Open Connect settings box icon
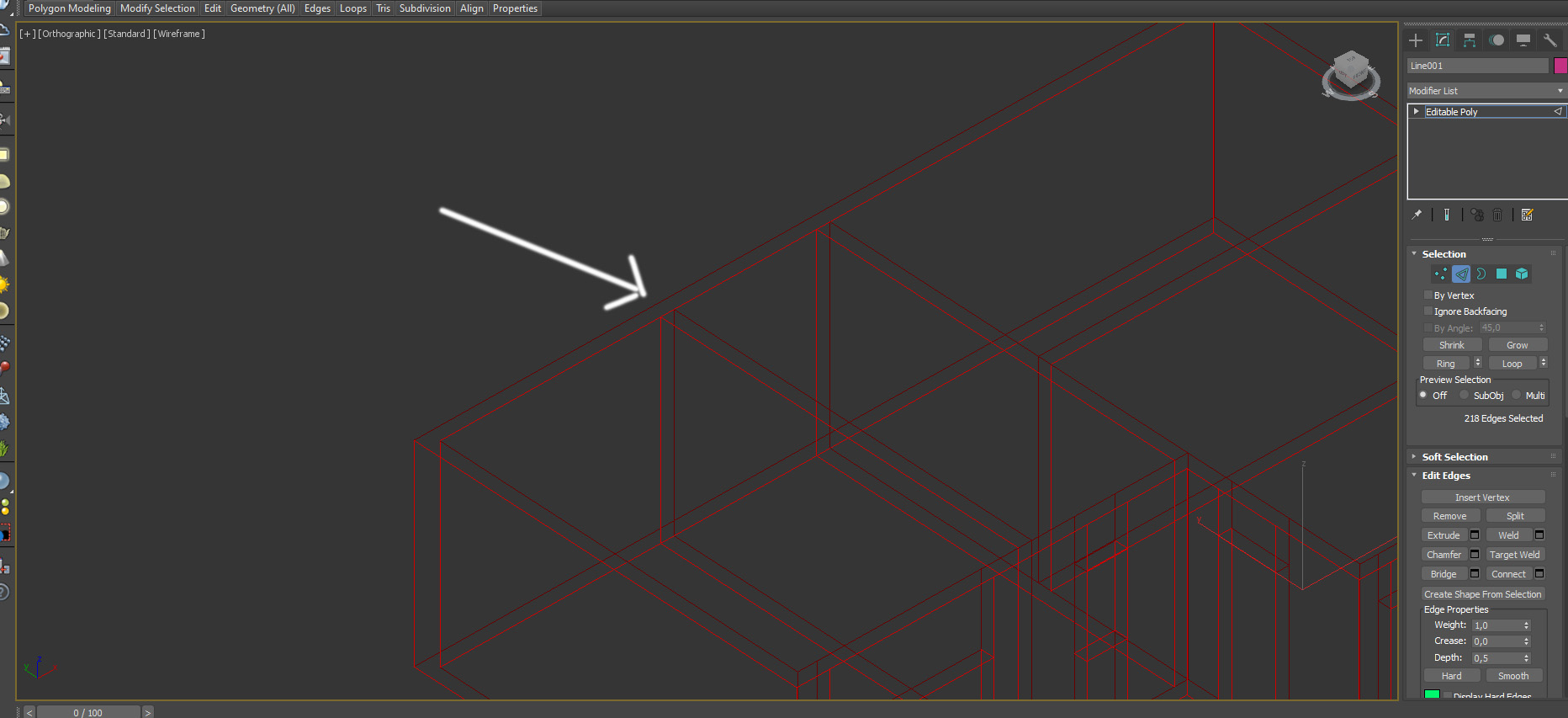The height and width of the screenshot is (718, 1568). point(1539,573)
